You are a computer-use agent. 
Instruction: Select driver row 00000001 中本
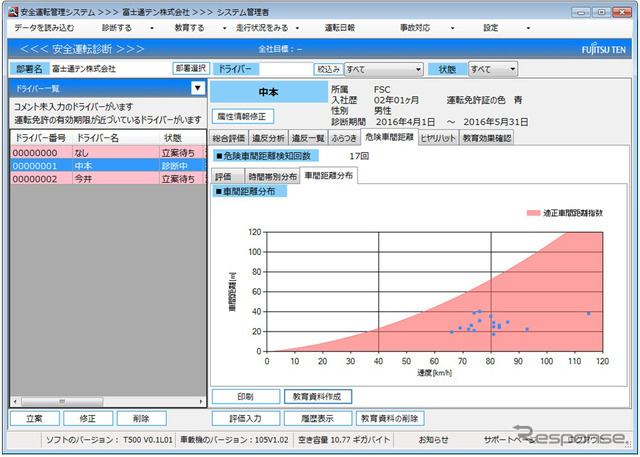coord(108,166)
